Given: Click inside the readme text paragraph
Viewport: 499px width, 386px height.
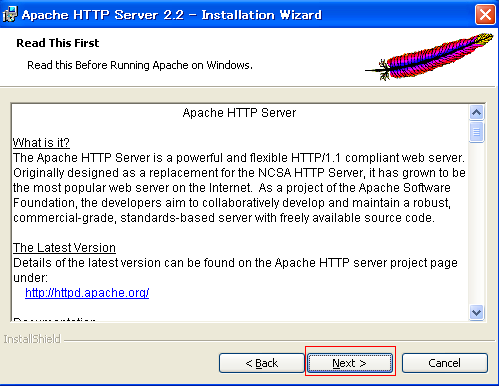Looking at the screenshot, I should coord(239,188).
